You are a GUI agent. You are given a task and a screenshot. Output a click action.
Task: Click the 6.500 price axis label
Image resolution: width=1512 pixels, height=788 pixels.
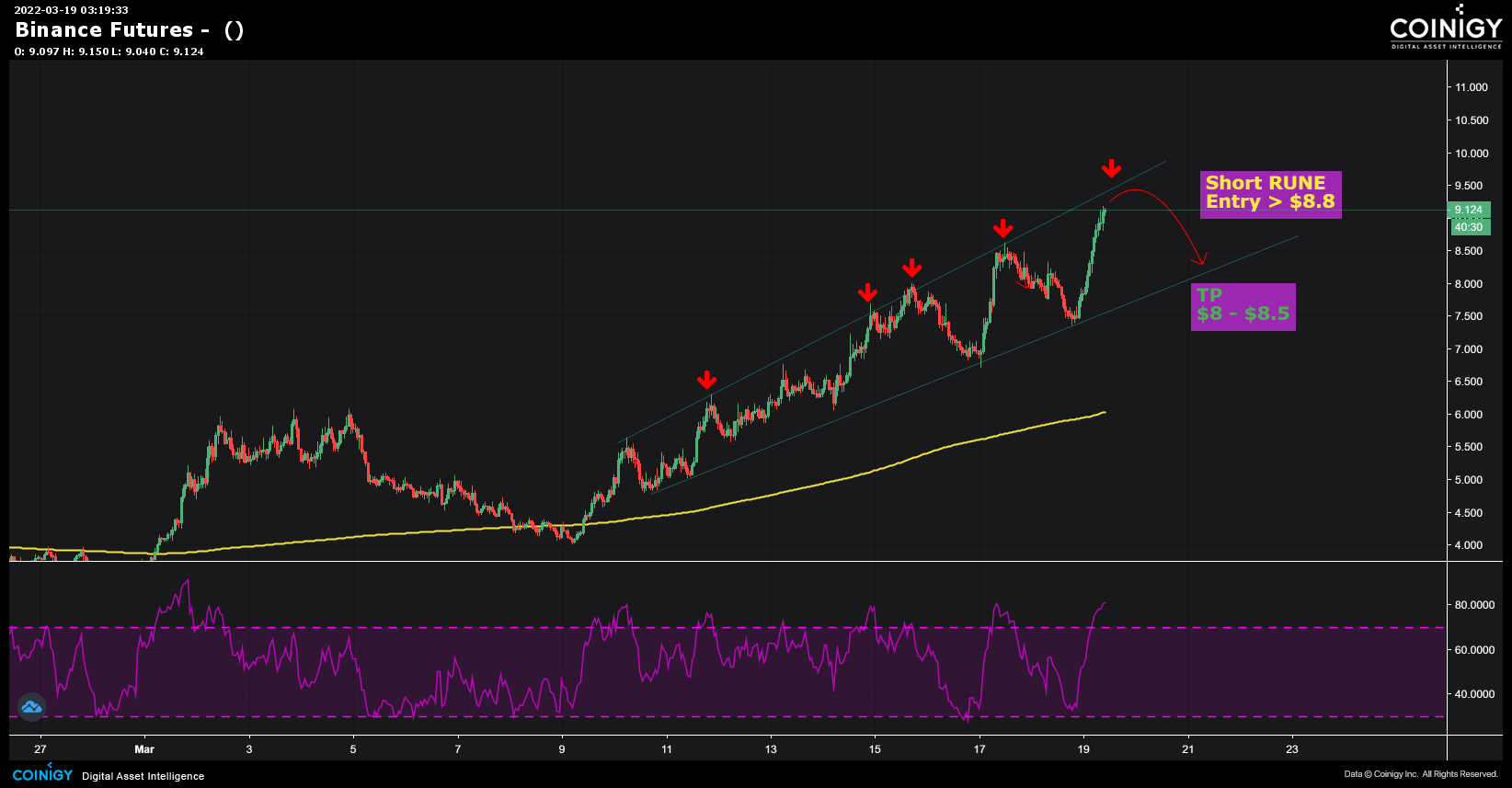click(x=1469, y=382)
